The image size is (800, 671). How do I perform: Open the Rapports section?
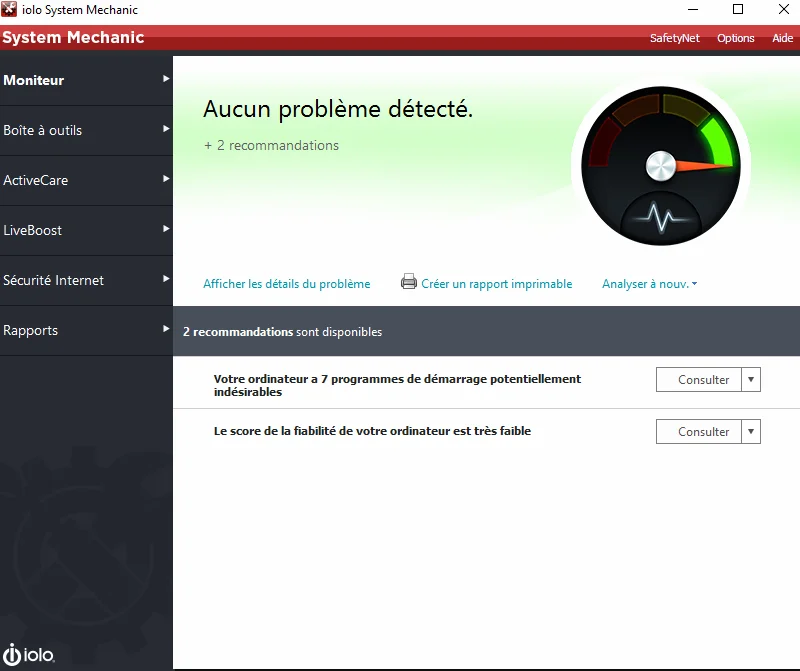pos(86,331)
